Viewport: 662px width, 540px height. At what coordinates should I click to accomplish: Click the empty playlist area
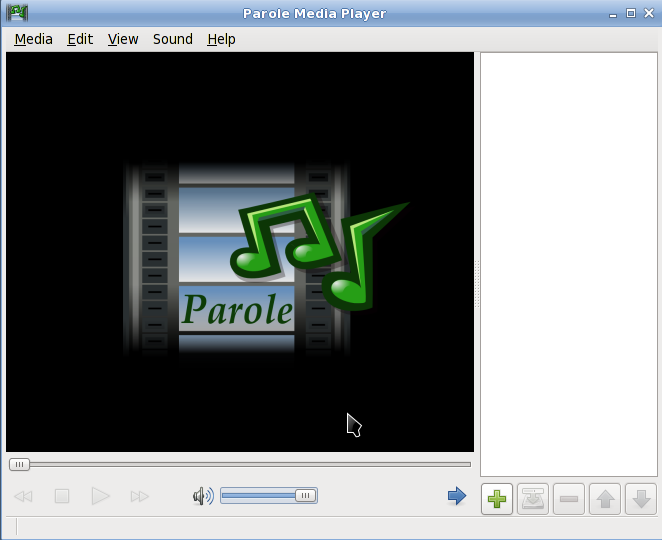point(569,264)
